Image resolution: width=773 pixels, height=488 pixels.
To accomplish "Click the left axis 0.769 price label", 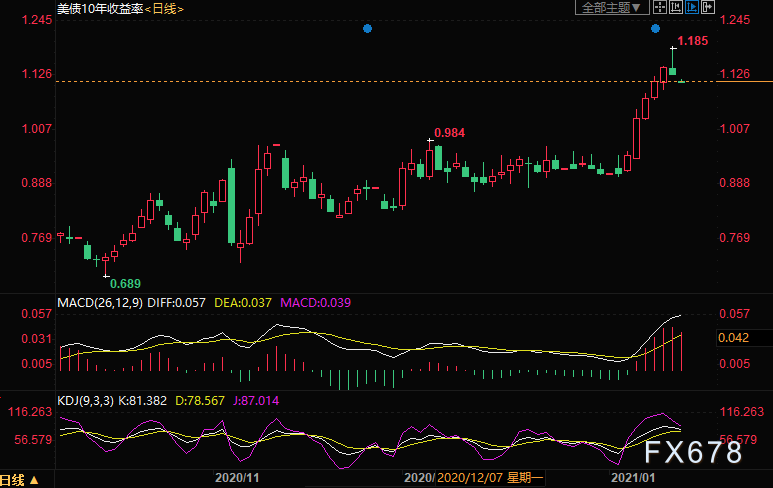I will coord(37,238).
